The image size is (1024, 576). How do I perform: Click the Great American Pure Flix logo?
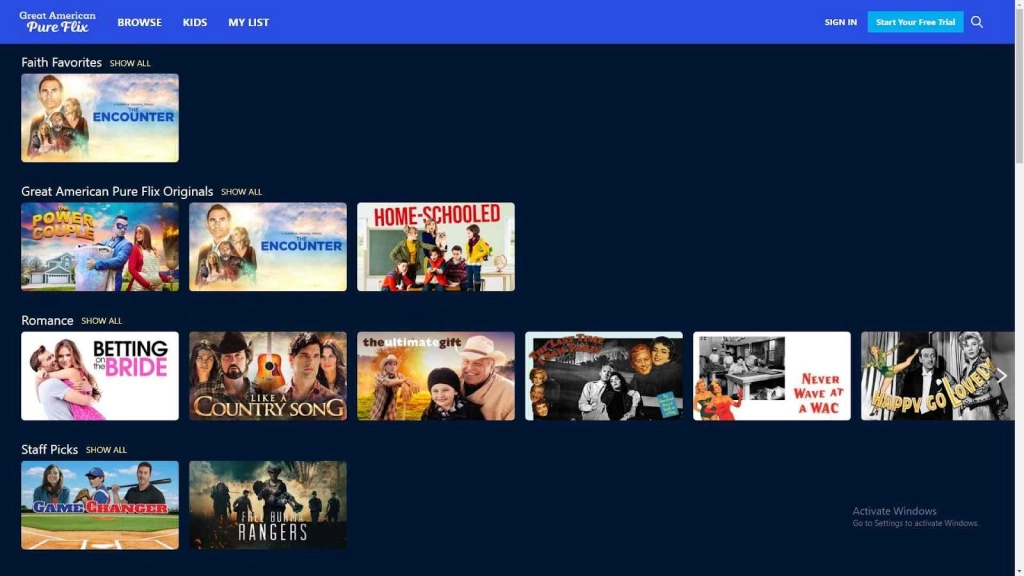pos(57,22)
